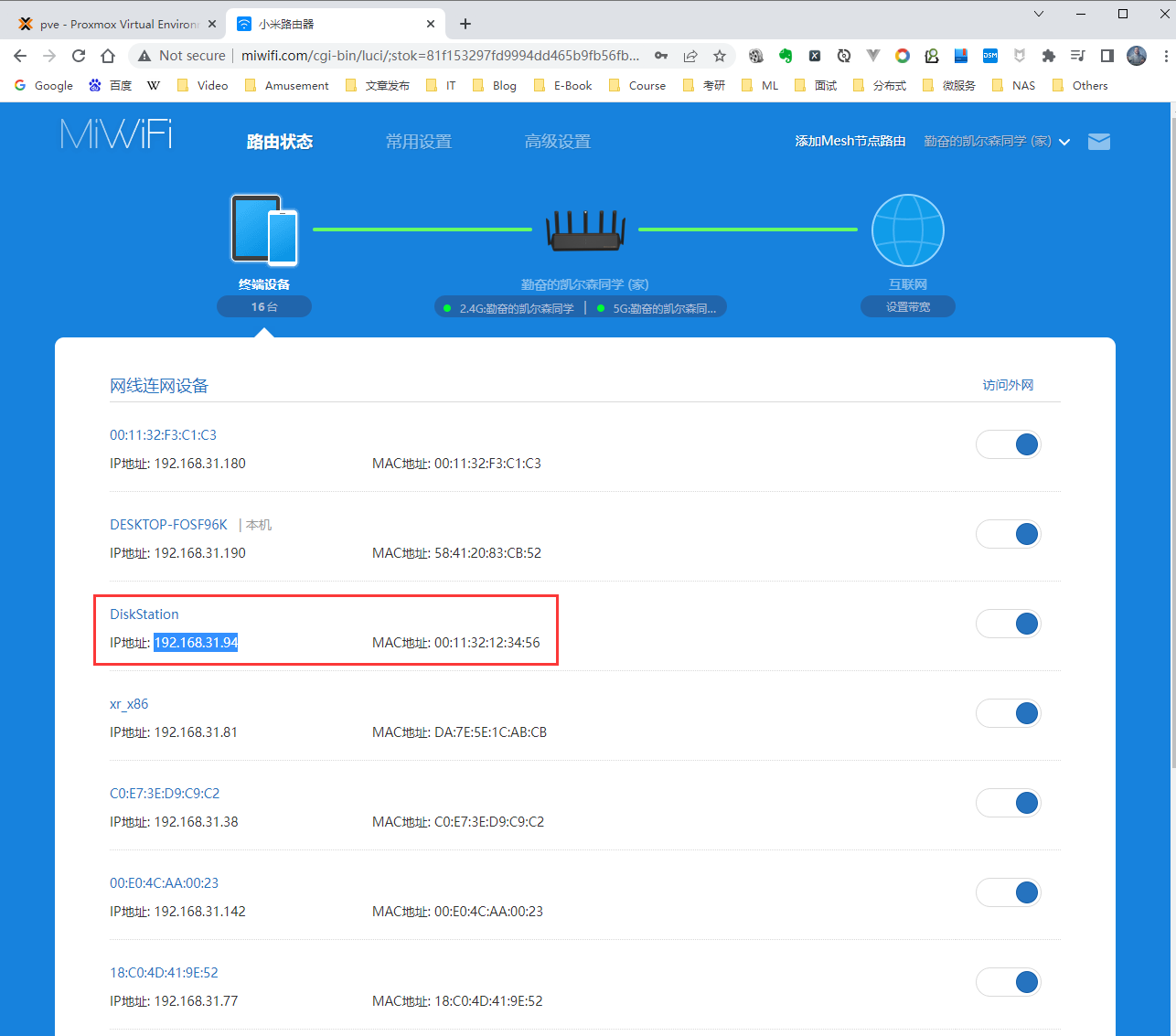
Task: Open the tab search dropdown arrow
Action: (1039, 14)
